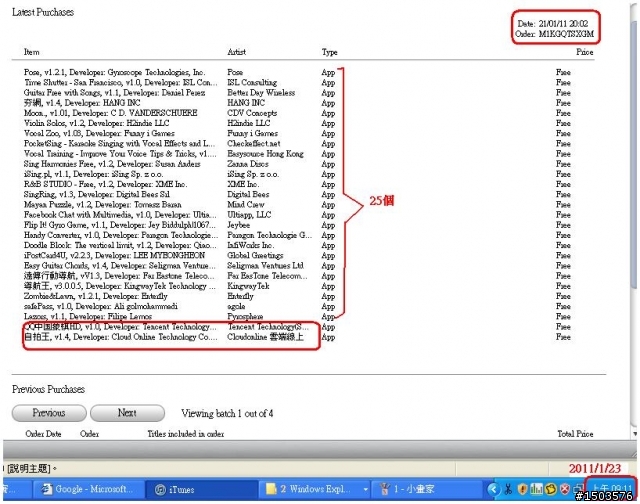
Task: Click the Better Day Wireless artist name
Action: pos(261,93)
